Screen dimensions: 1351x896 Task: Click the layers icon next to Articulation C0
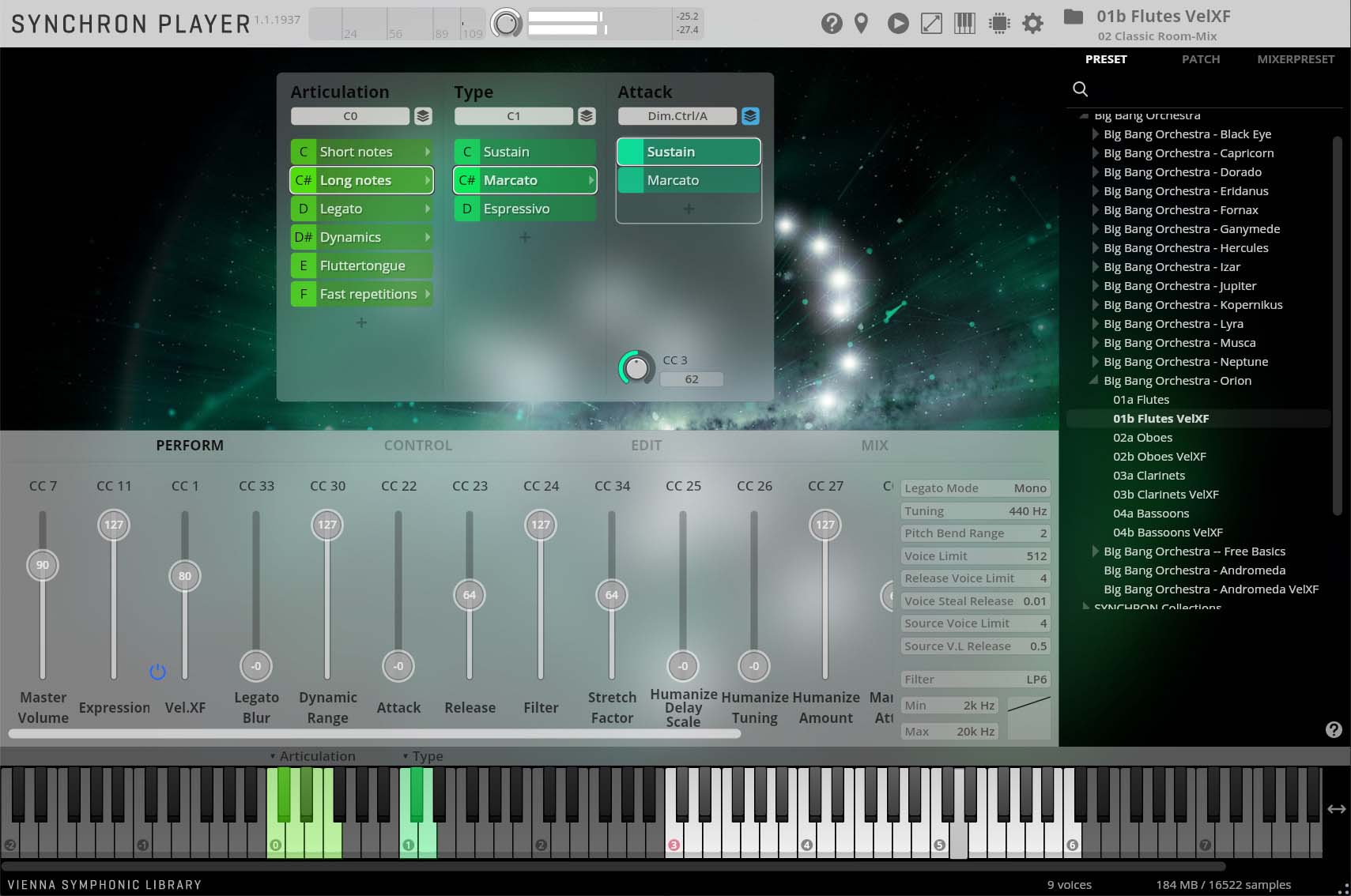click(423, 116)
